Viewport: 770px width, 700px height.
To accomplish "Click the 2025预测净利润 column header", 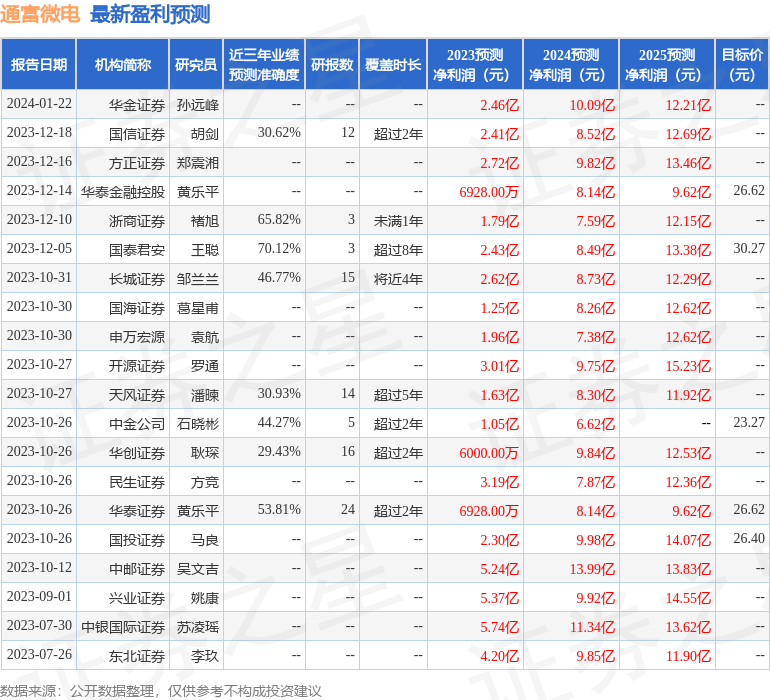I will pos(667,64).
